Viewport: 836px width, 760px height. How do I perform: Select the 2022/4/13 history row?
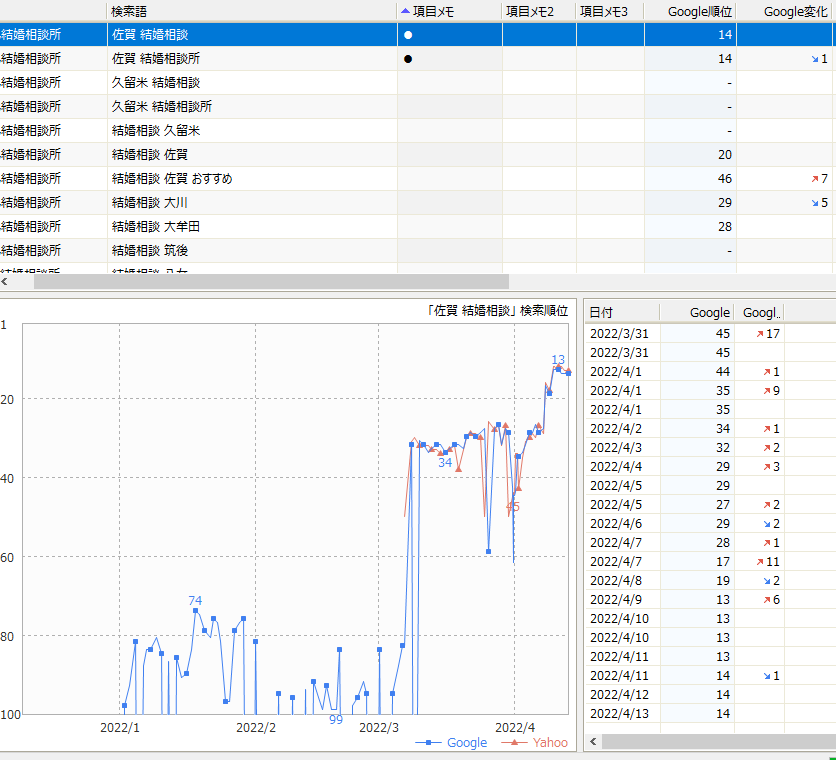tap(710, 714)
